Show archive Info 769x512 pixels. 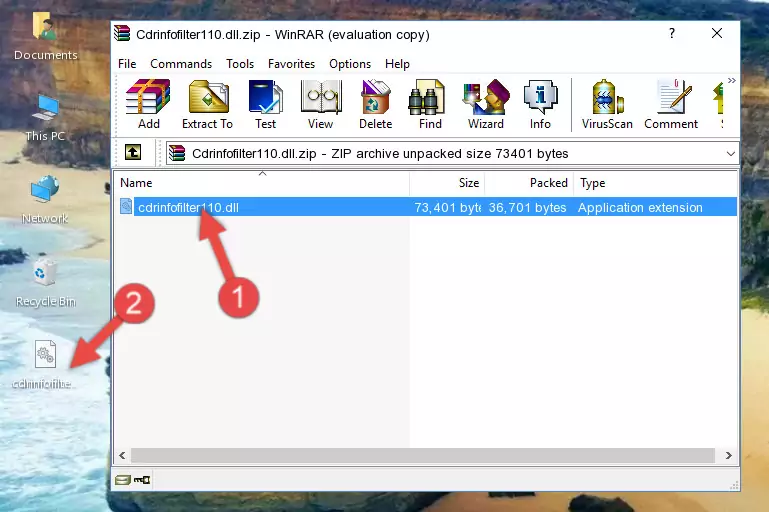point(540,104)
